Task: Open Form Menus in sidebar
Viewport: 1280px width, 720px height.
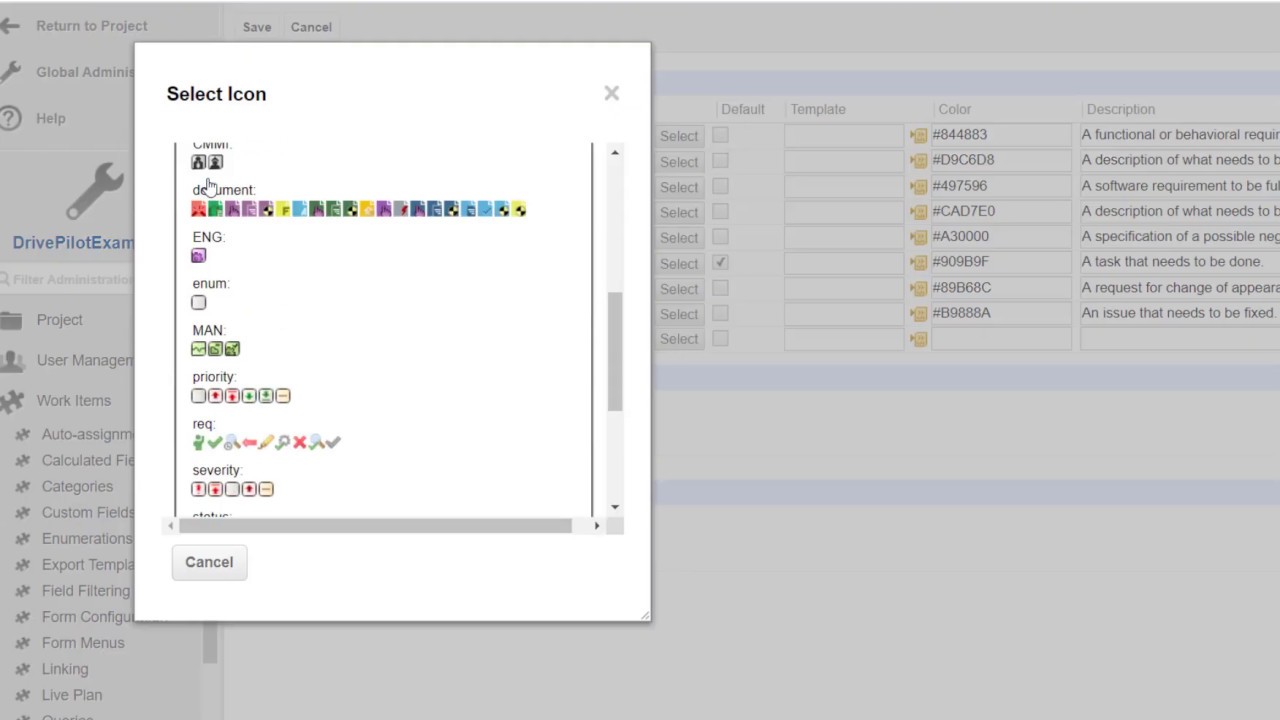Action: click(83, 643)
